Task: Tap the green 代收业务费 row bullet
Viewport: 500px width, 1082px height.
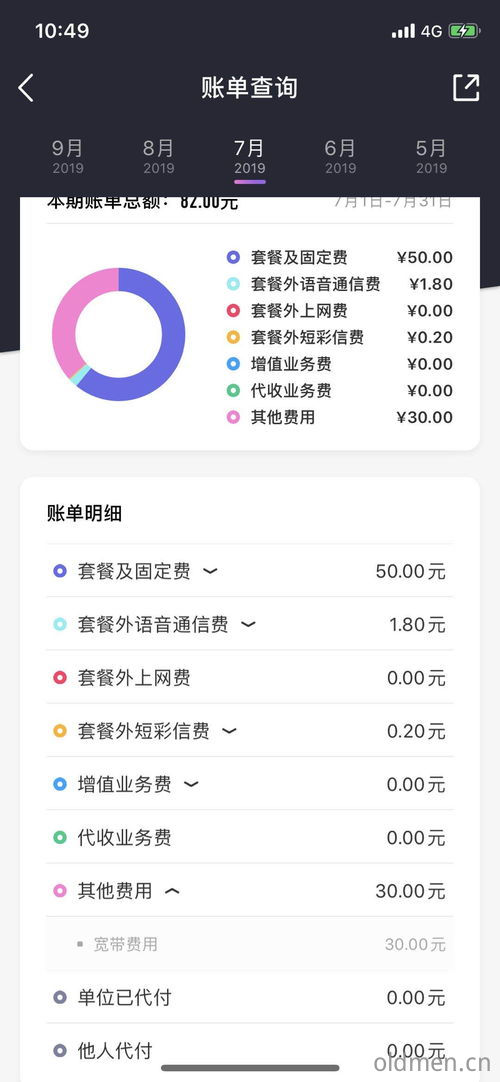Action: click(60, 838)
